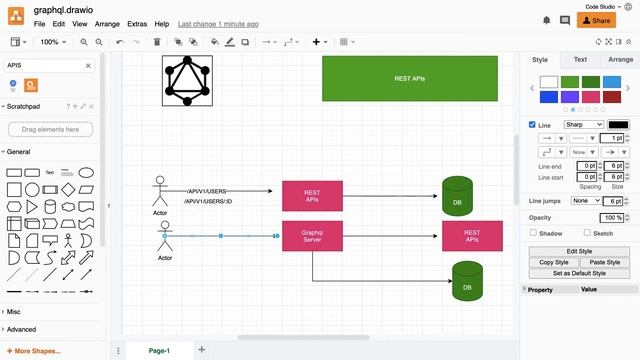The image size is (640, 360).
Task: Enable the Sketch checkbox
Action: [x=587, y=233]
